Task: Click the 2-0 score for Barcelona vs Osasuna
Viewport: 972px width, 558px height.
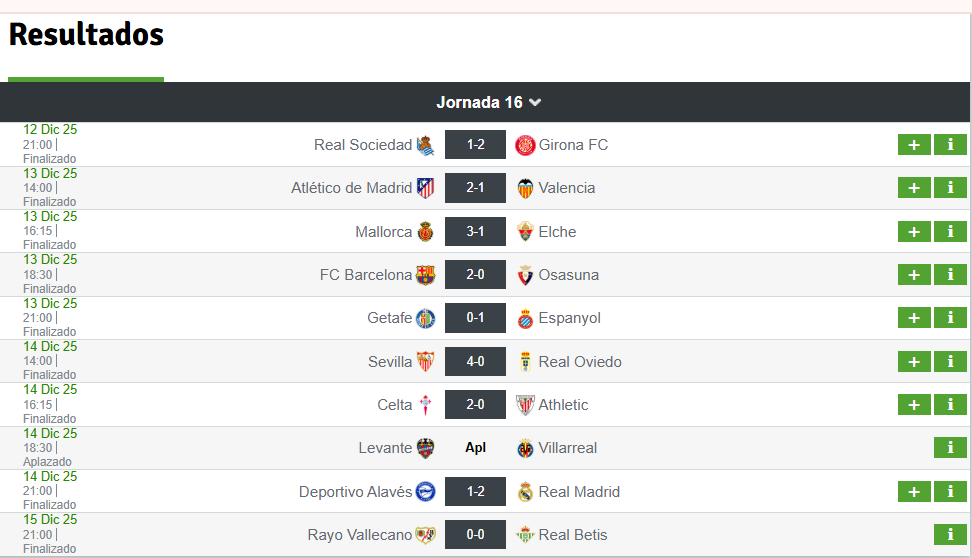Action: click(475, 275)
